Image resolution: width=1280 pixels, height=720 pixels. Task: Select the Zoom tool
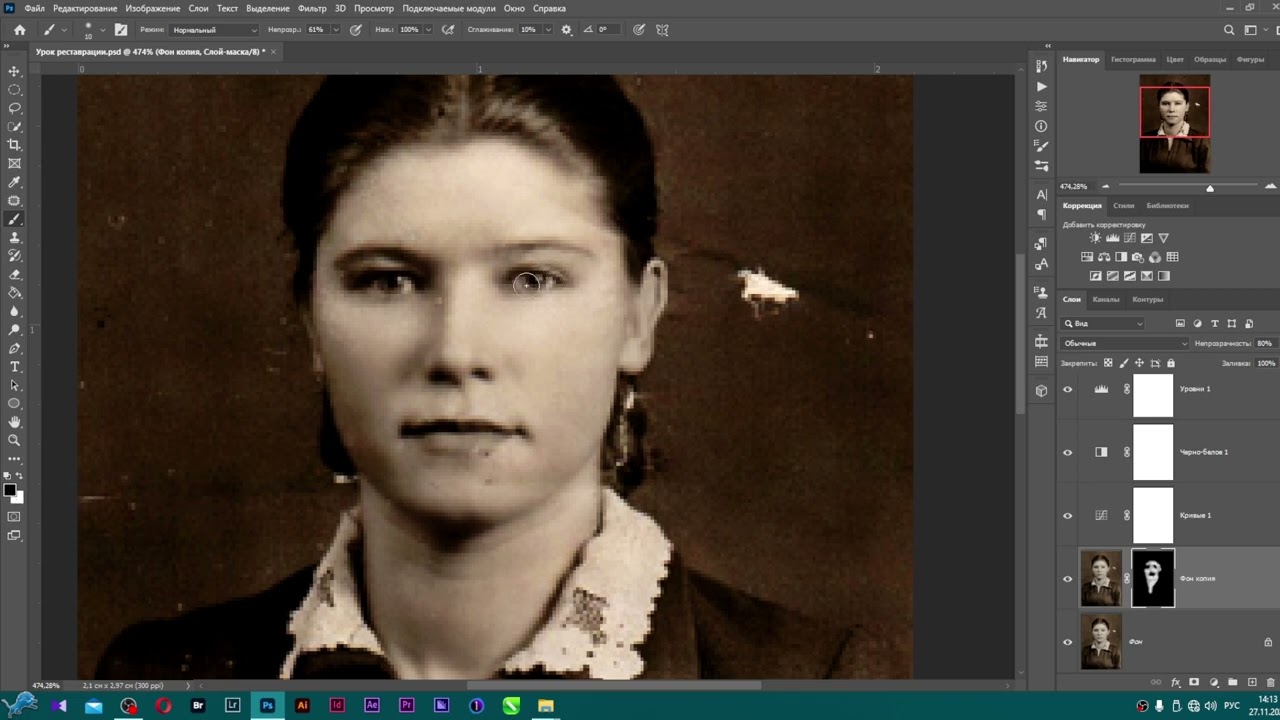14,440
